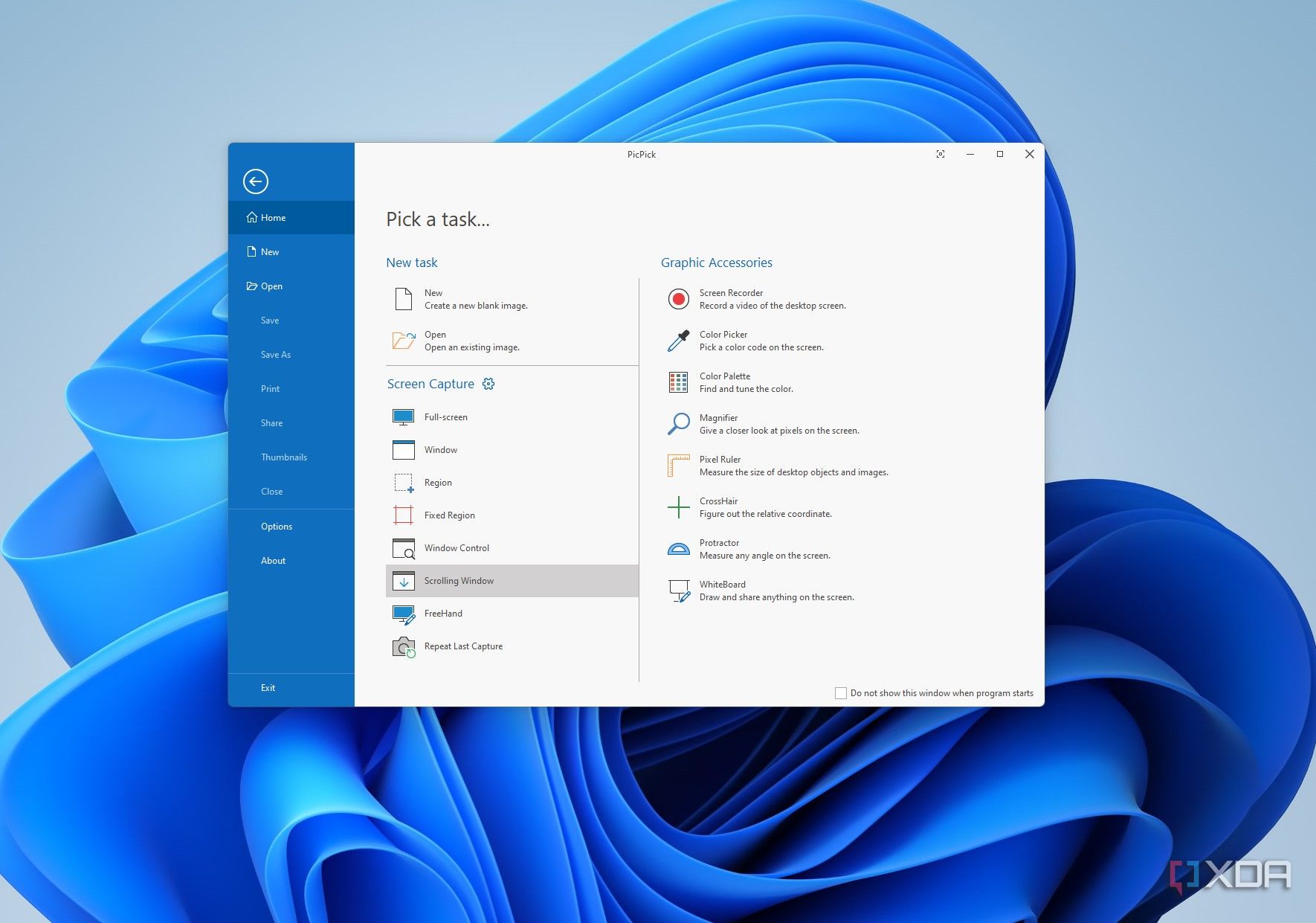1316x923 pixels.
Task: Click the Repeat Last Capture camera icon
Action: click(x=404, y=647)
